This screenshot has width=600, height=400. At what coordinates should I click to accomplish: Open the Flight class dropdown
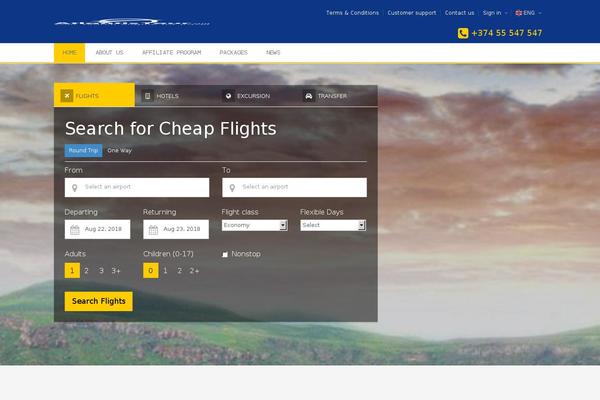(254, 225)
